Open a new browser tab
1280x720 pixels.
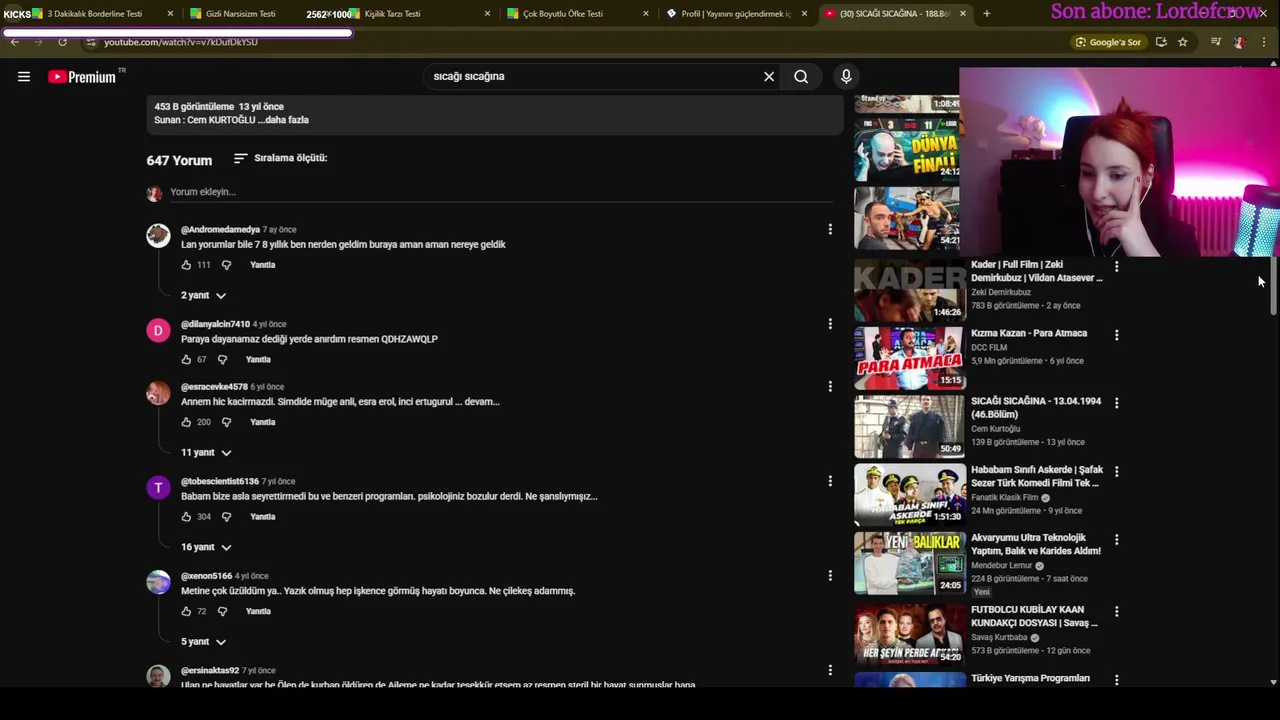tap(987, 14)
